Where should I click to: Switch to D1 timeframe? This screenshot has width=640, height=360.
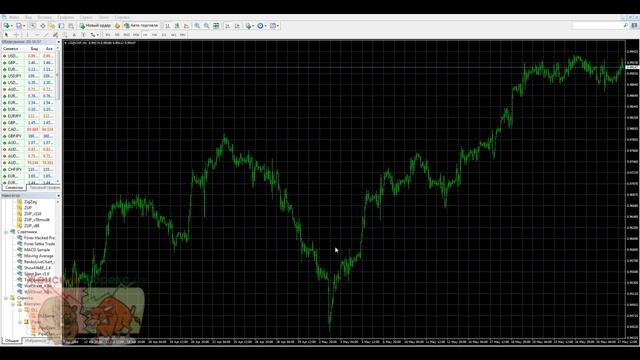pos(164,35)
